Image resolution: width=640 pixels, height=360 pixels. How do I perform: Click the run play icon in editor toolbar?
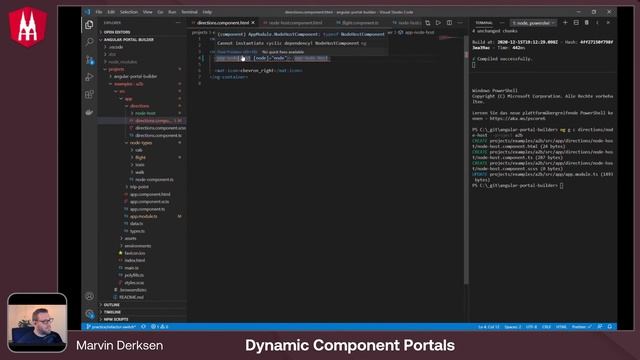(x=438, y=23)
